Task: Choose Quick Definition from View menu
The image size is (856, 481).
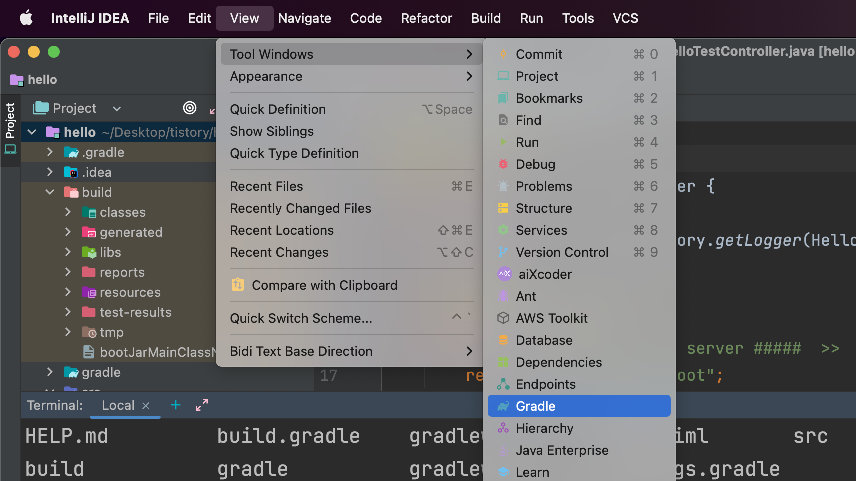Action: [350, 109]
